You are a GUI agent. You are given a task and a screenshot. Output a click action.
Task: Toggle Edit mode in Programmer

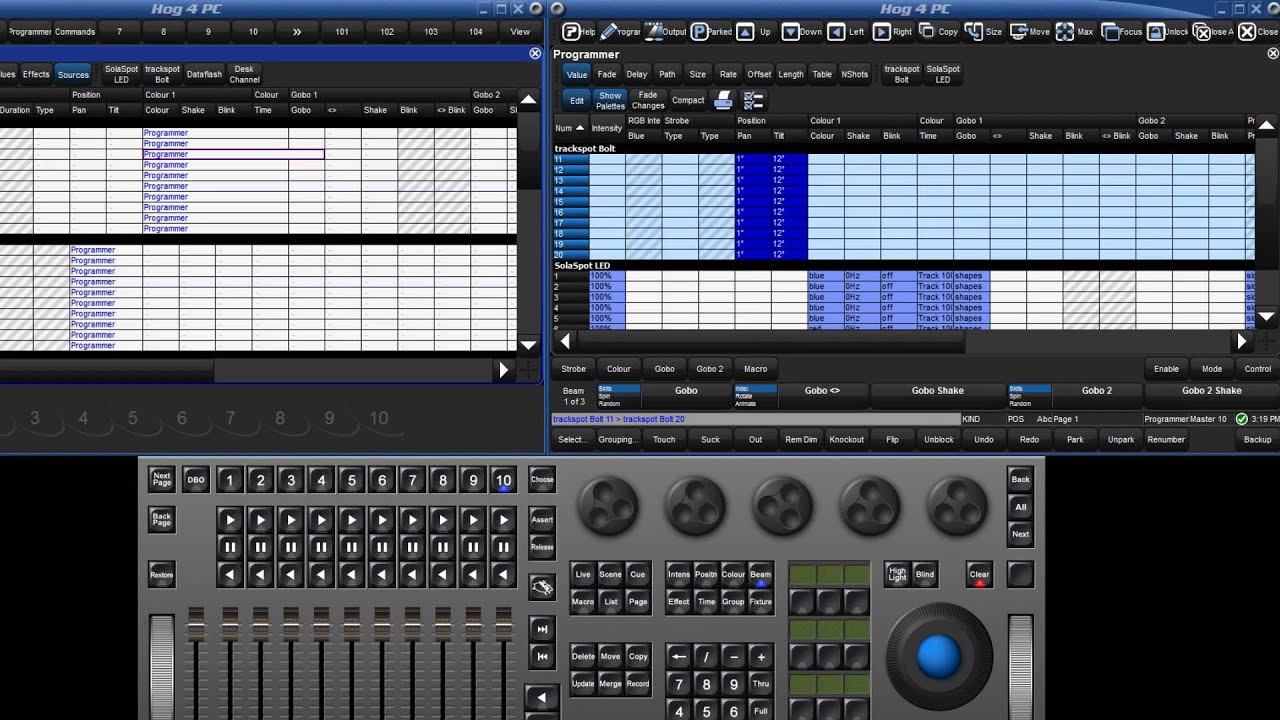(x=577, y=100)
